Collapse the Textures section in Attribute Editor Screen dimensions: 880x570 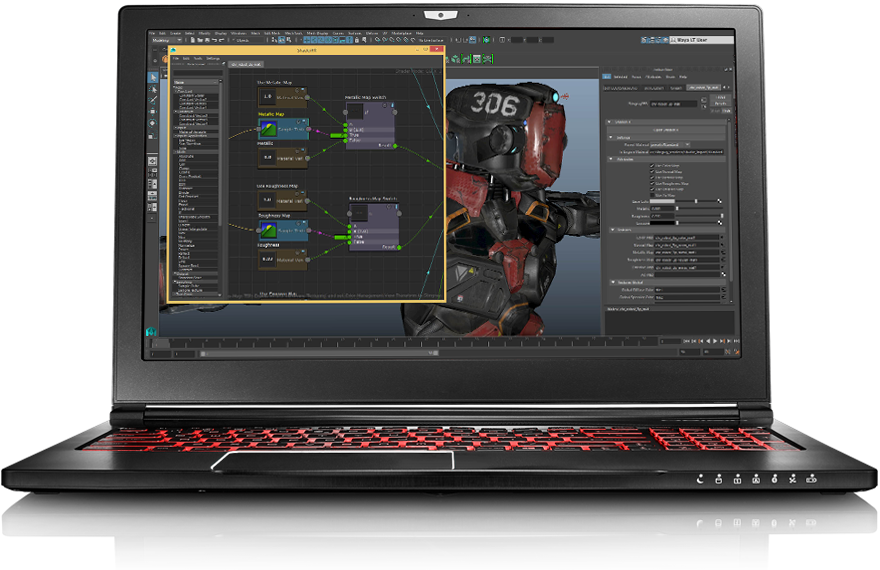point(612,230)
